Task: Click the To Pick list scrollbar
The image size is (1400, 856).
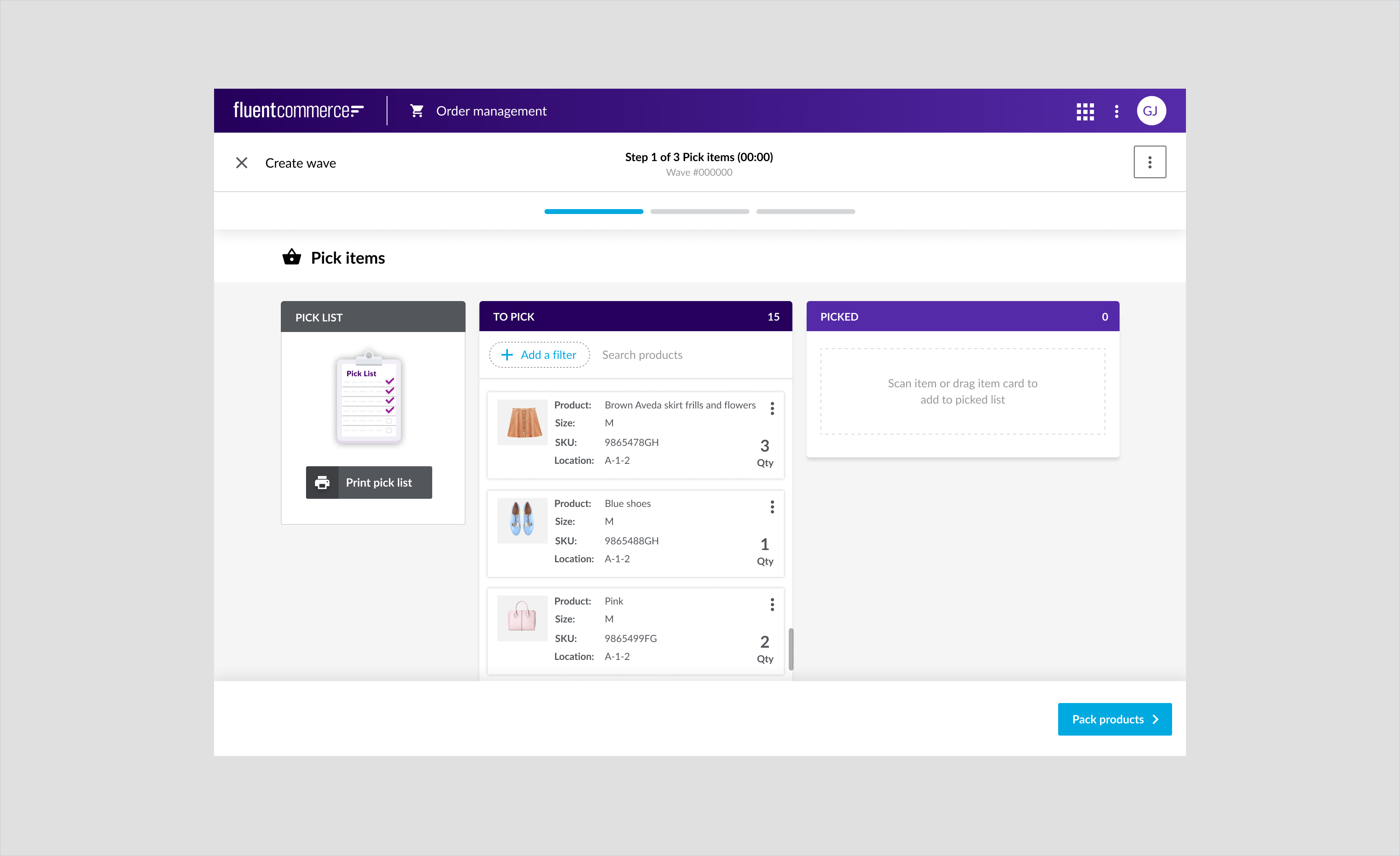Action: tap(790, 649)
